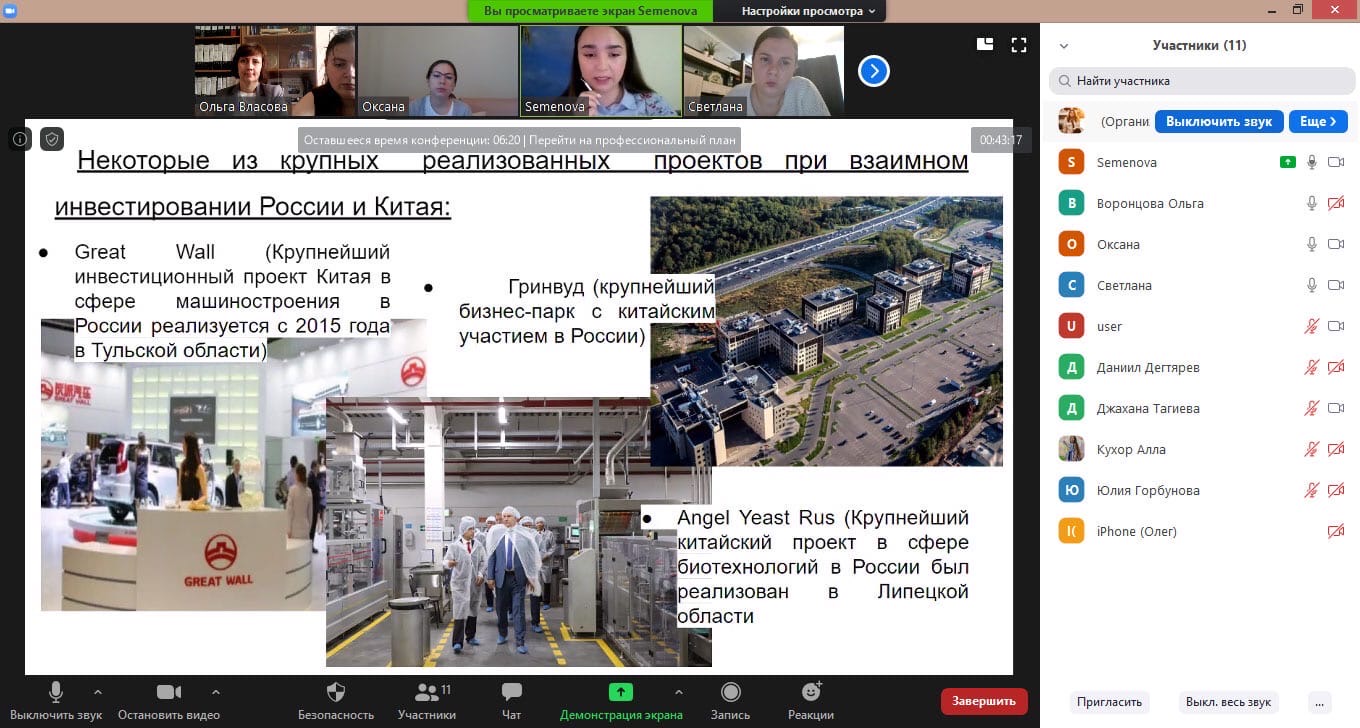Click the crossed camera icon of Кухор Алла
The image size is (1360, 728).
point(1335,449)
